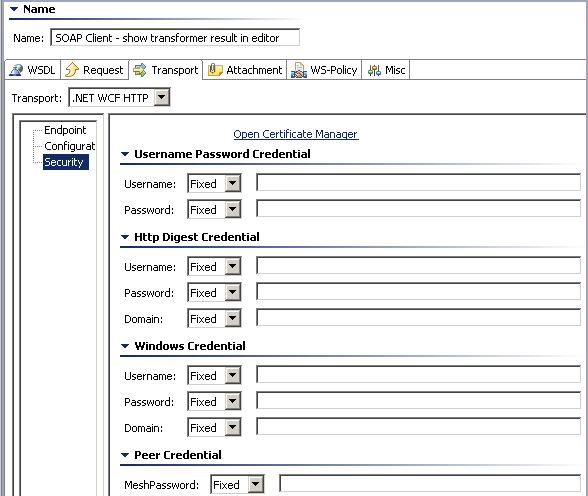The image size is (588, 496).
Task: Click the Transport tab arrows icon
Action: coord(140,70)
